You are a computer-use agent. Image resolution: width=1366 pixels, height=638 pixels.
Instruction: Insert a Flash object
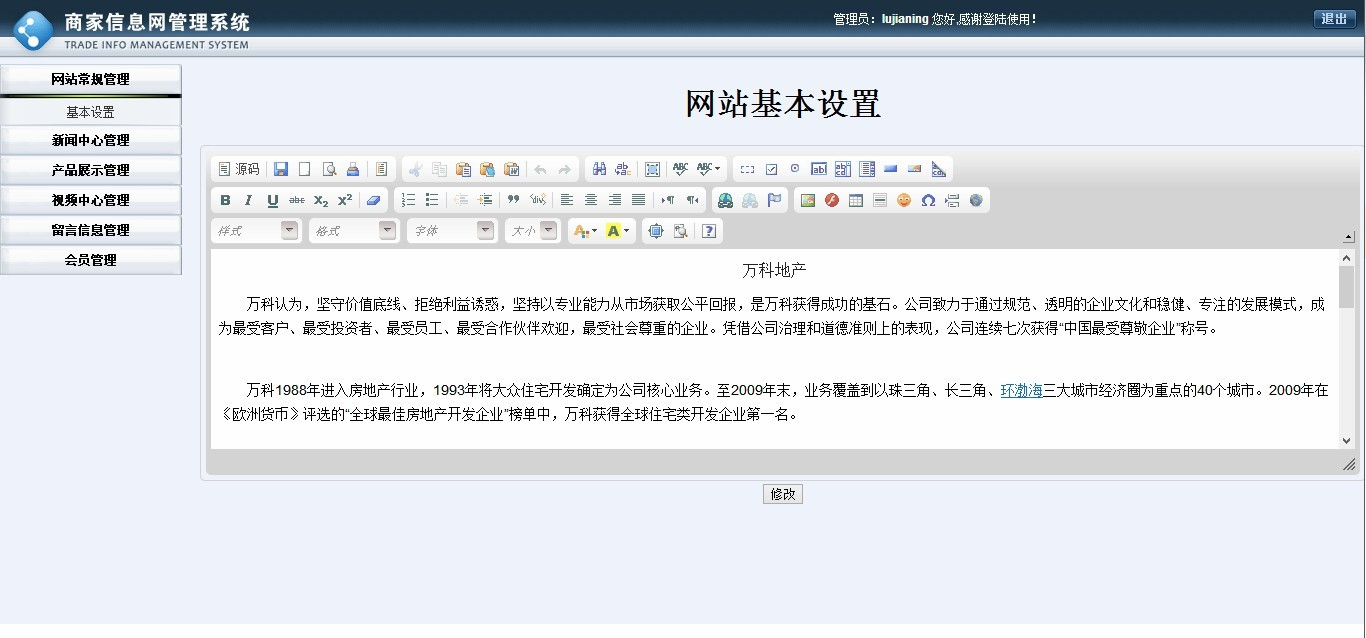(x=832, y=200)
